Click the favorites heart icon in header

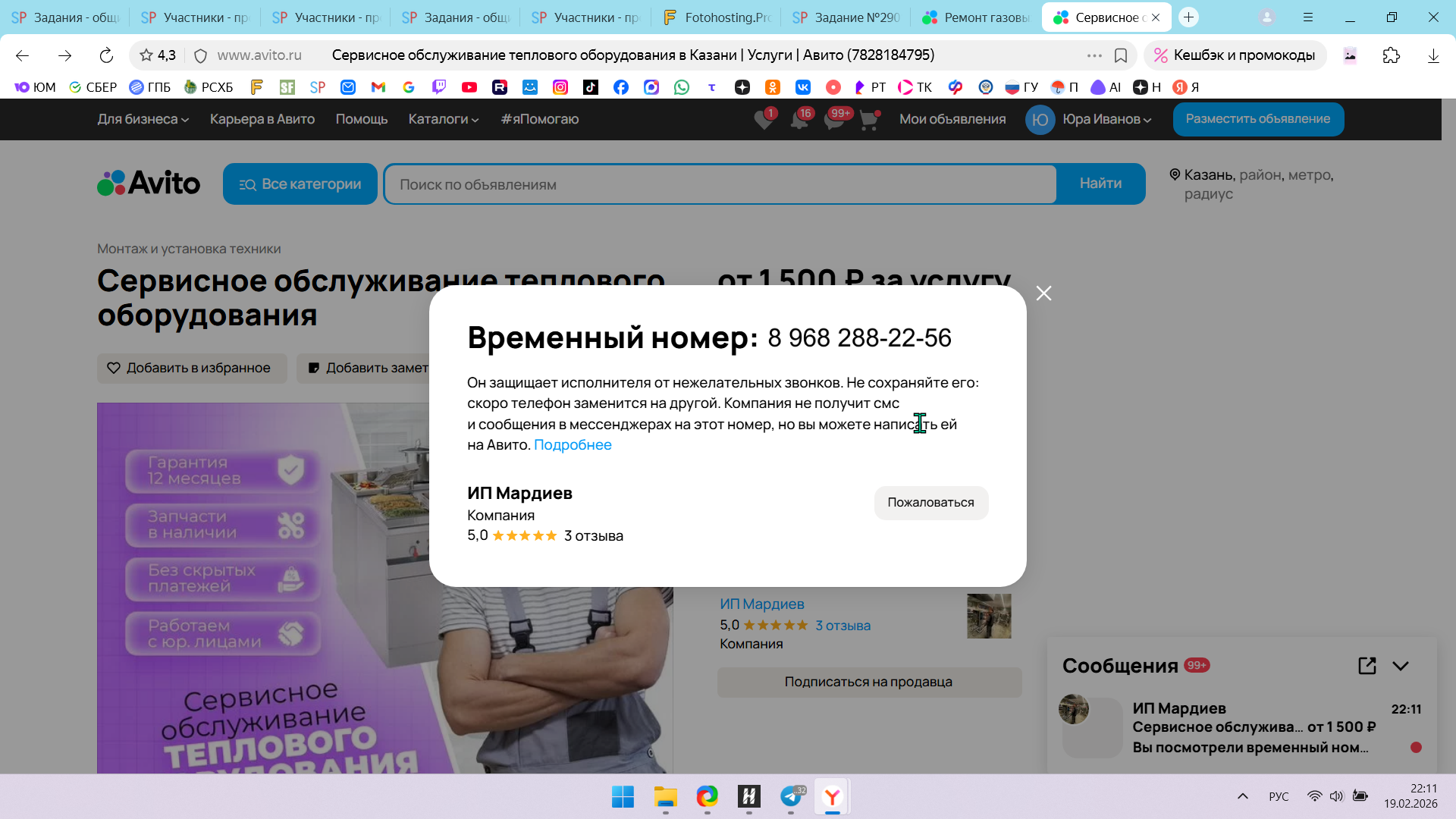coord(764,120)
